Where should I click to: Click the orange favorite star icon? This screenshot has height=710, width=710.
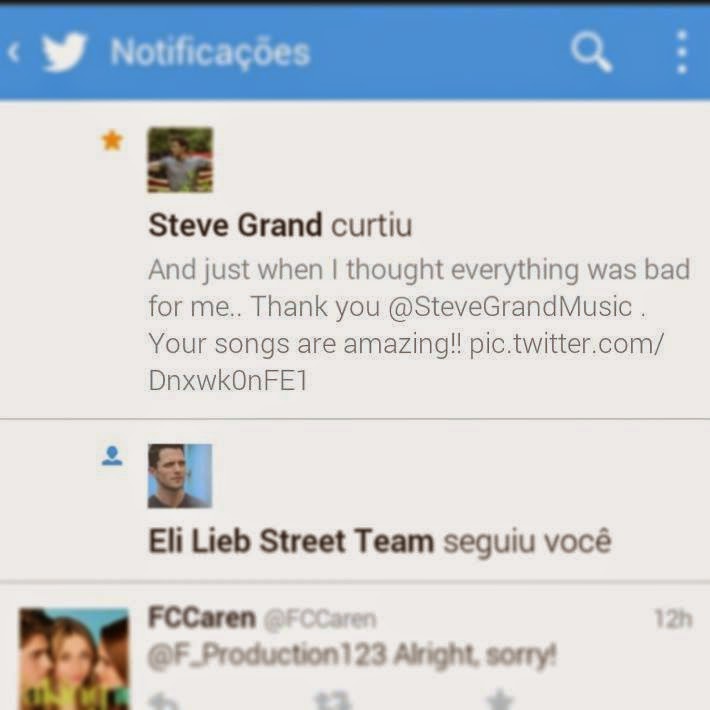click(x=112, y=140)
